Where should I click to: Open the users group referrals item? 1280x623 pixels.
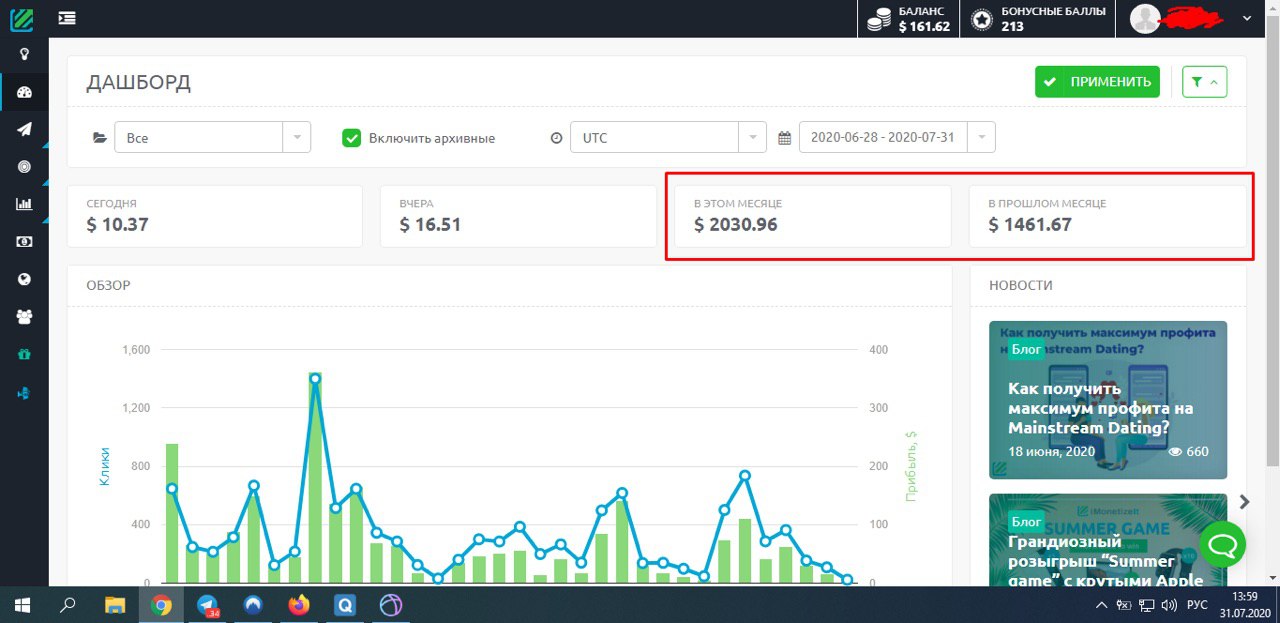click(24, 317)
